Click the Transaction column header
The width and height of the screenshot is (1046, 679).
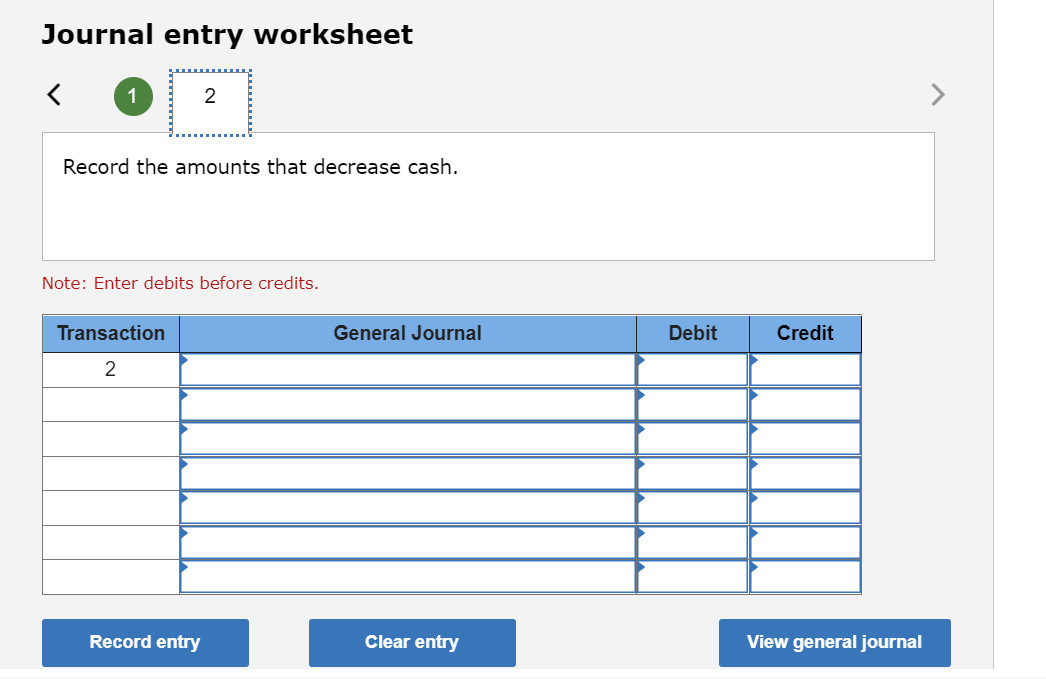(x=111, y=333)
